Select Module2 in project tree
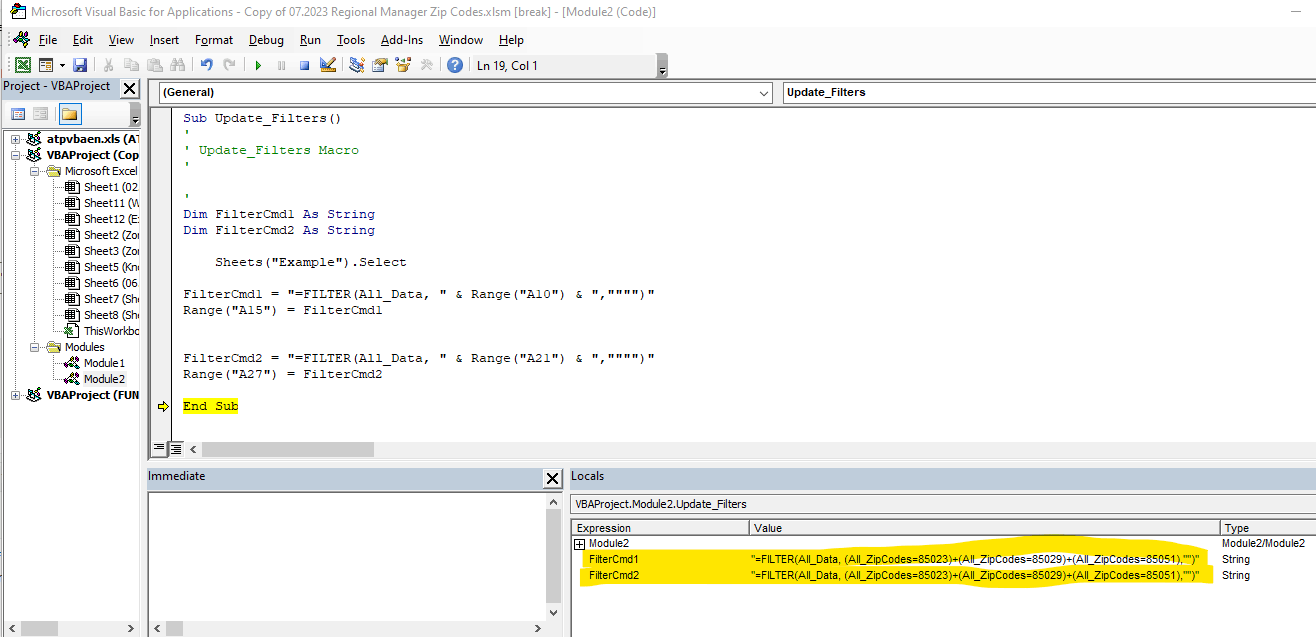Image resolution: width=1316 pixels, height=637 pixels. 95,379
